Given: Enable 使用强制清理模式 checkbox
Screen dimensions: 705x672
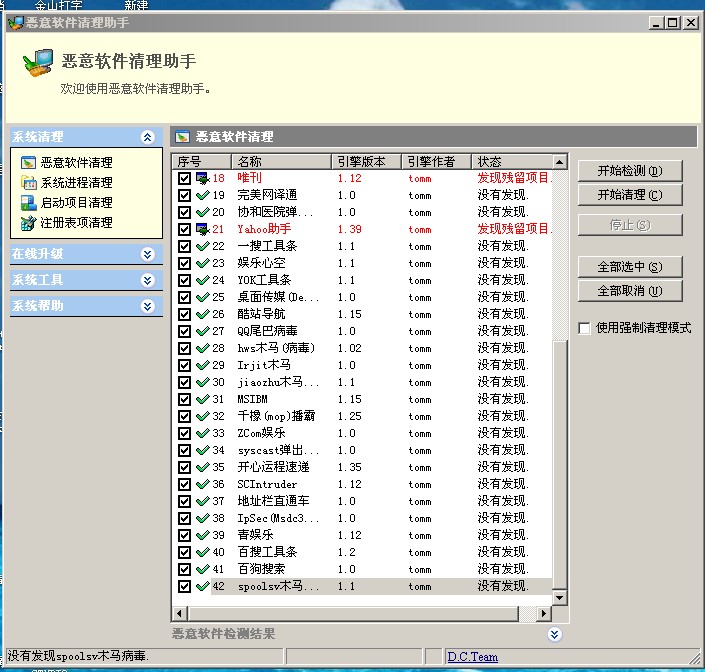Looking at the screenshot, I should 584,328.
